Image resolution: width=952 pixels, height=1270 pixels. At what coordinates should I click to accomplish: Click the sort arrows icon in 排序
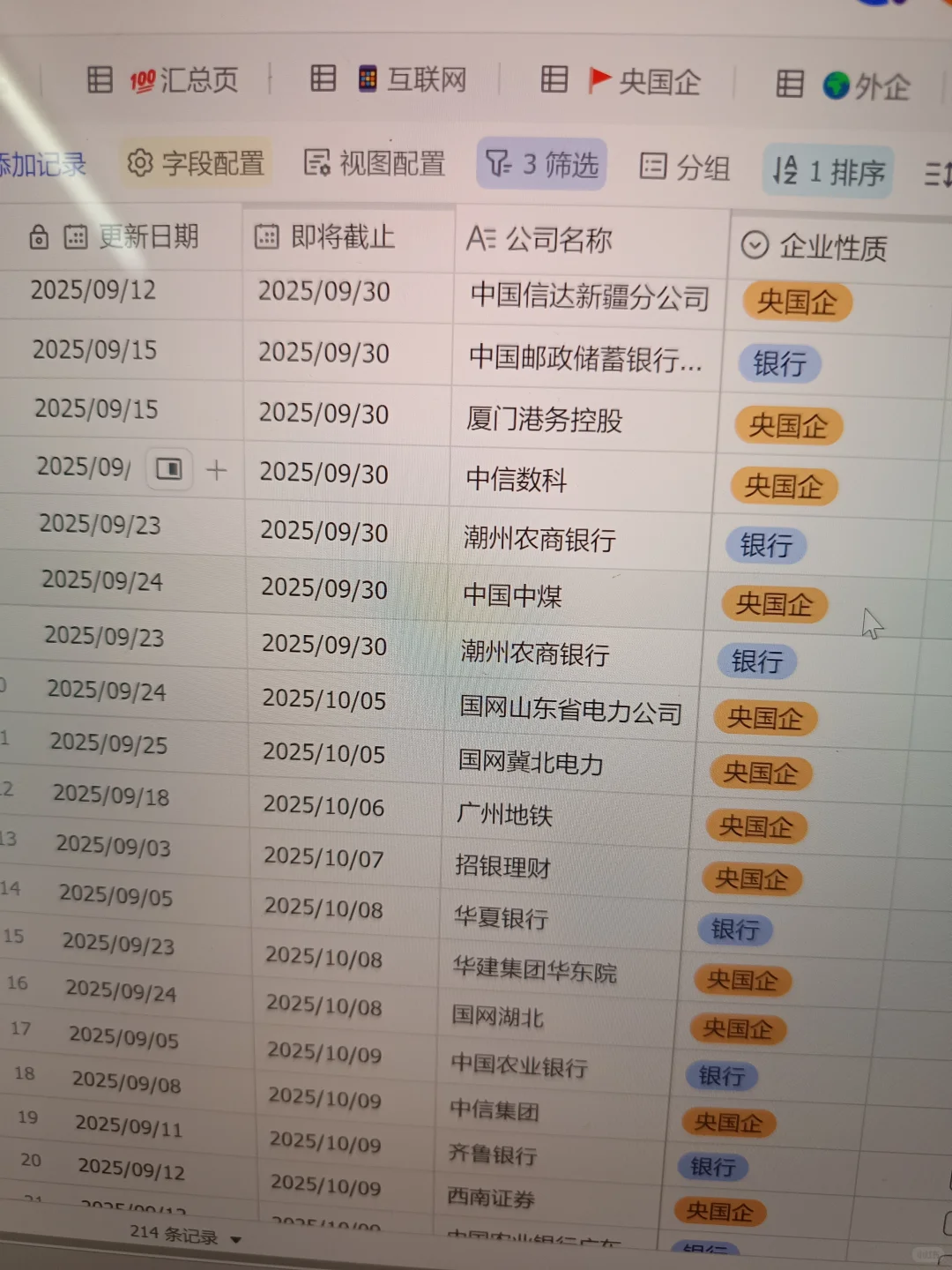pos(785,169)
